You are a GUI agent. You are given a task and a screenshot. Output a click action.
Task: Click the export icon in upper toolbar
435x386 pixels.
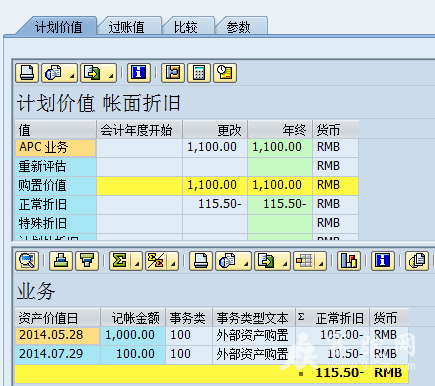tap(92, 73)
